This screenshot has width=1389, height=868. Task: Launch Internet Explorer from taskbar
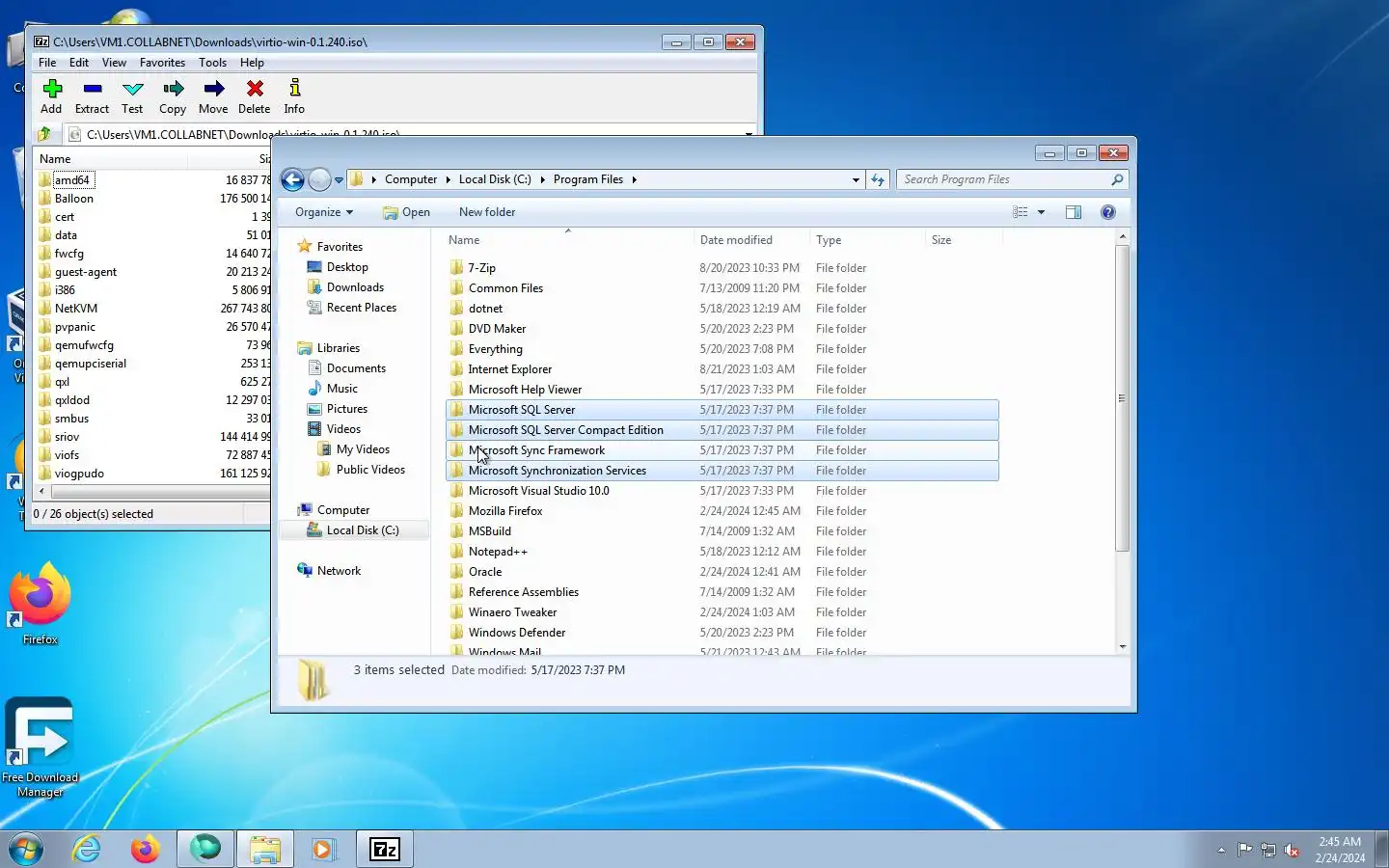(x=87, y=849)
